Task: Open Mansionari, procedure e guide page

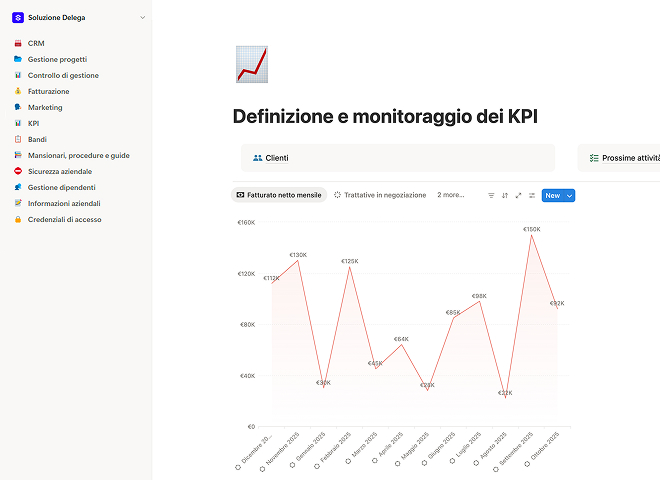Action: [79, 155]
